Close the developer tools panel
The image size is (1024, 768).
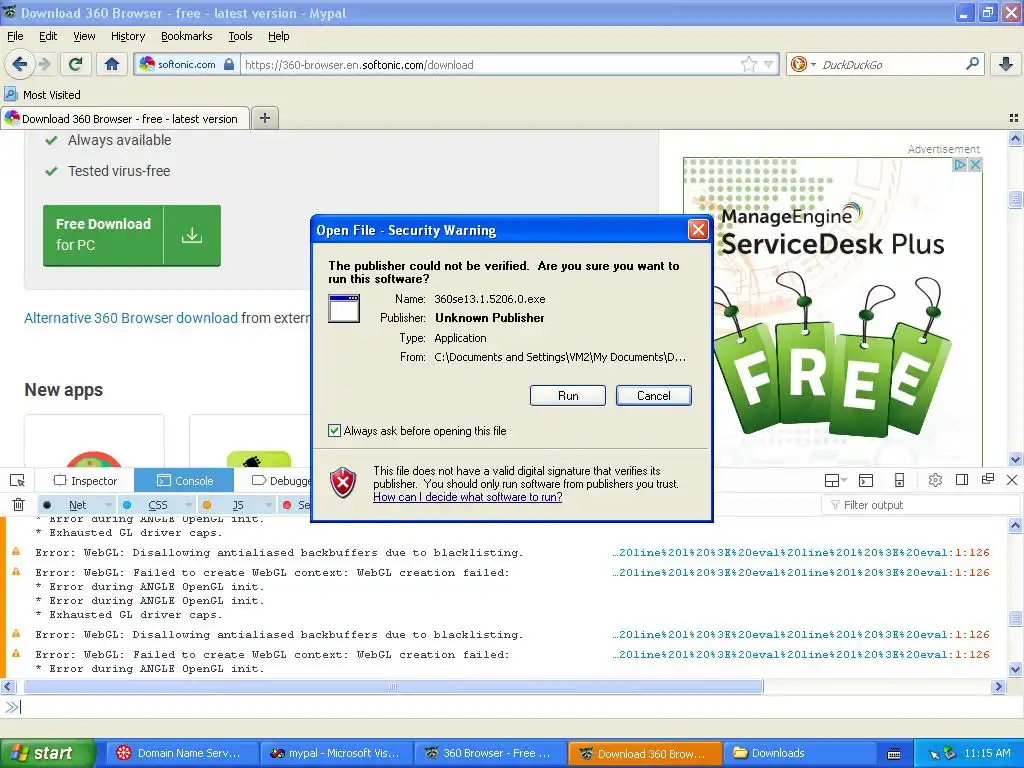click(x=1012, y=480)
